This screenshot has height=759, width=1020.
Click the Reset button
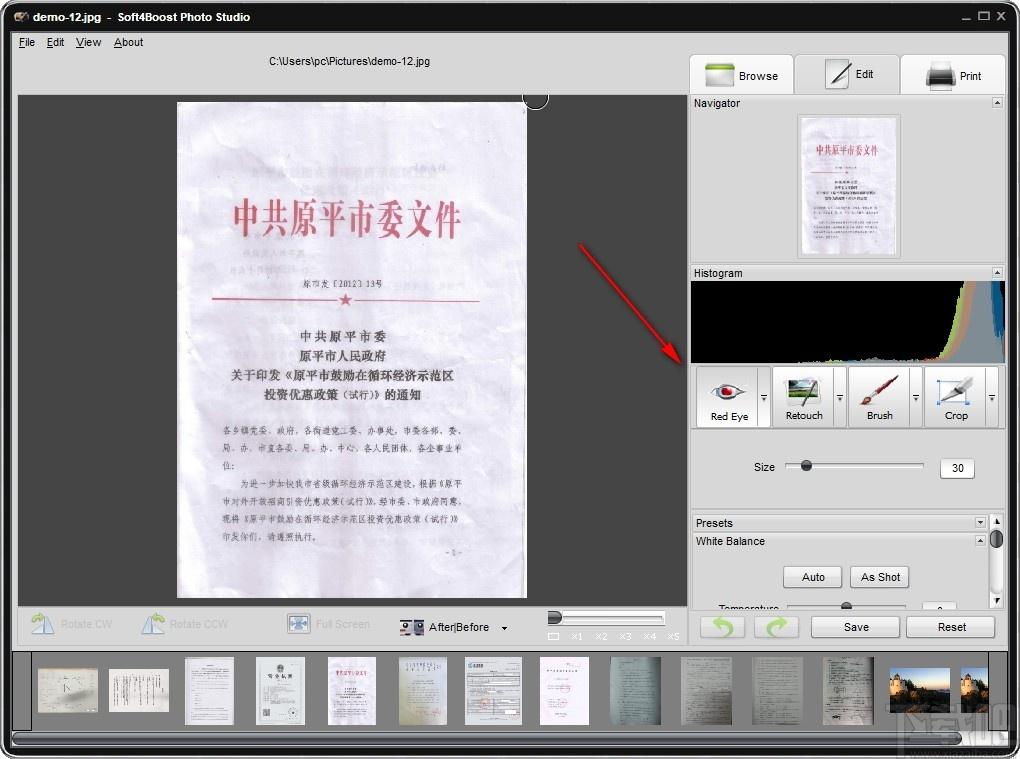951,627
